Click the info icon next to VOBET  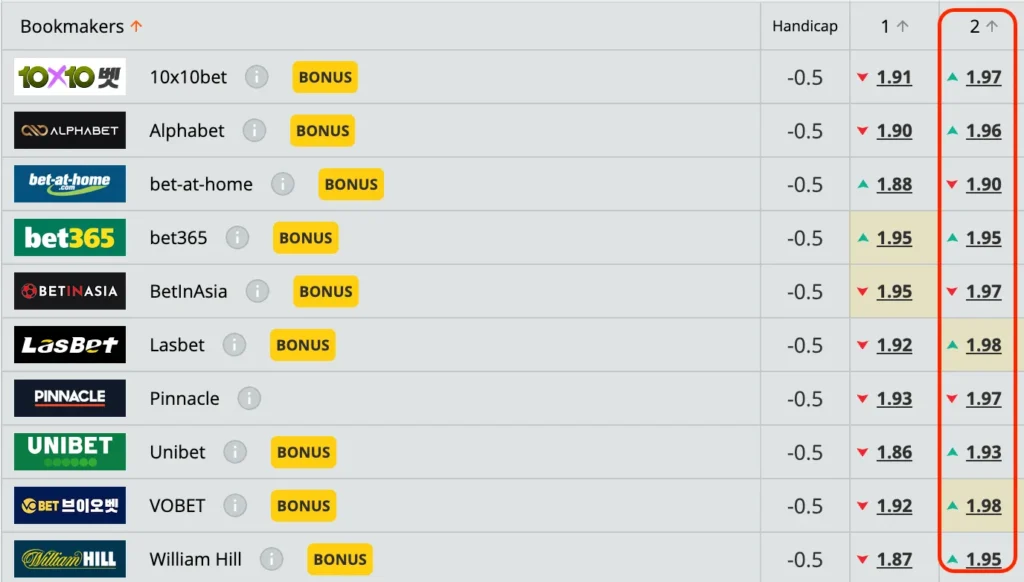click(x=235, y=505)
